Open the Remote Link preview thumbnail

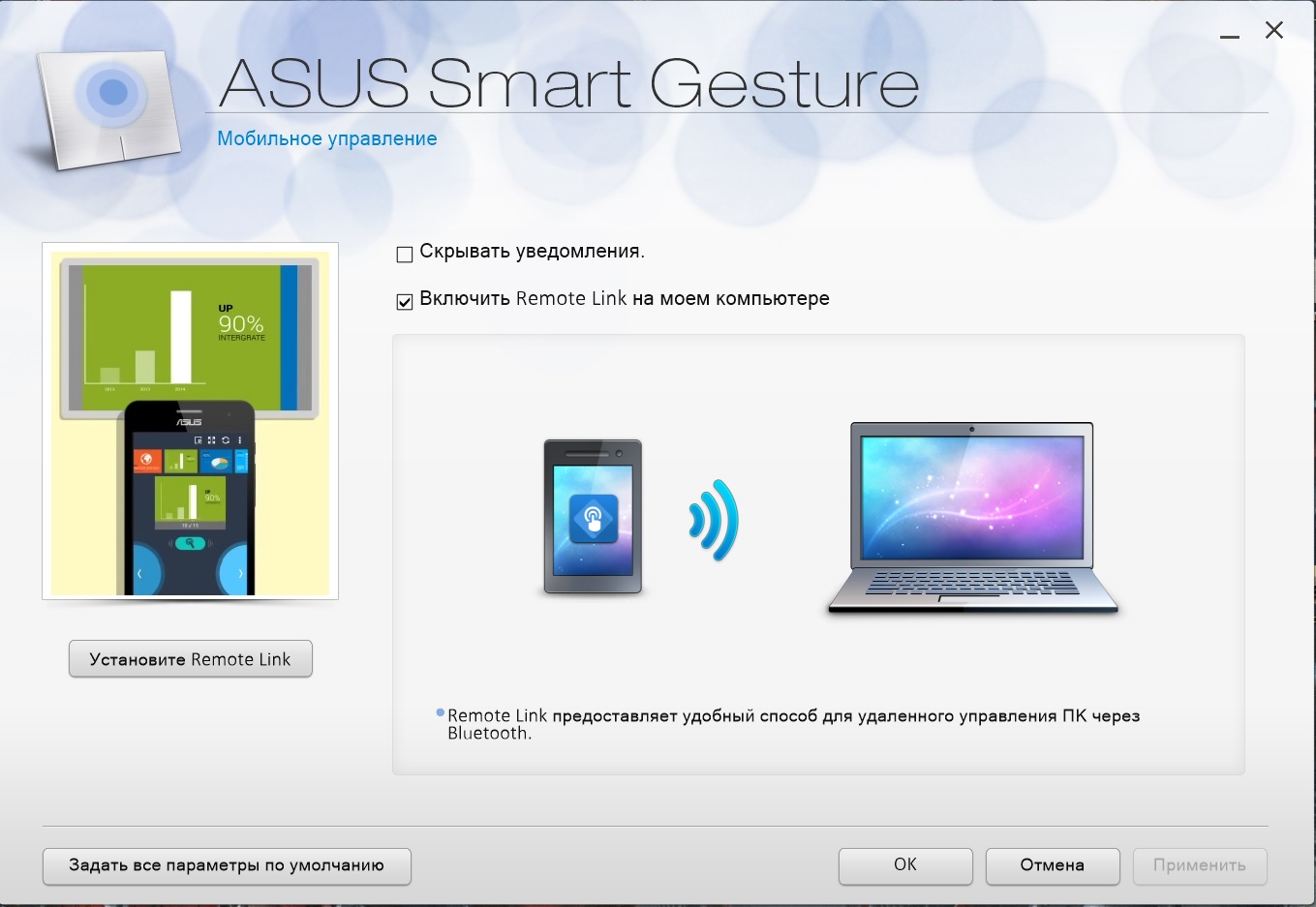[190, 421]
